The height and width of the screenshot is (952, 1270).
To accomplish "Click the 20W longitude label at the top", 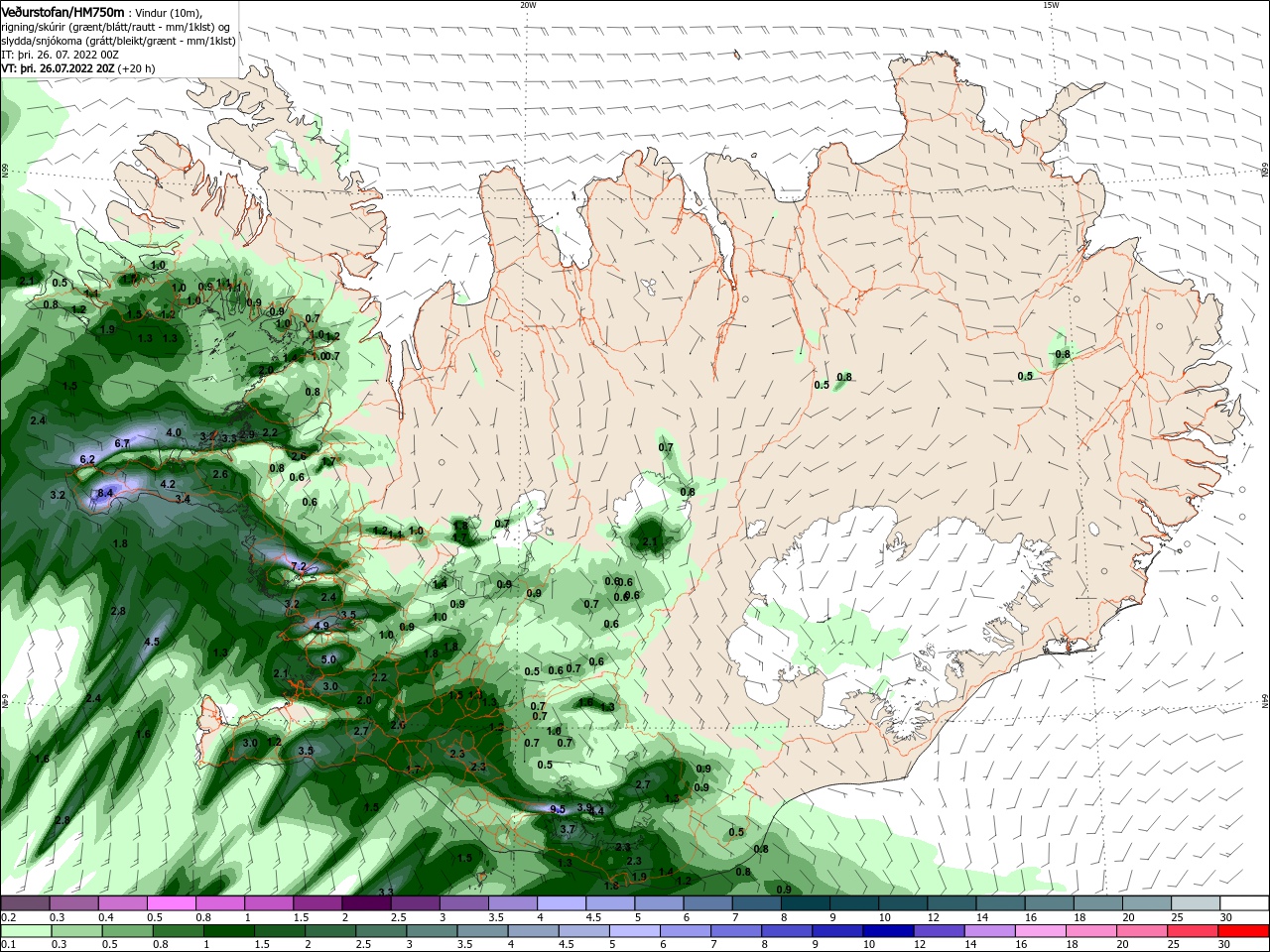I will coord(528,5).
